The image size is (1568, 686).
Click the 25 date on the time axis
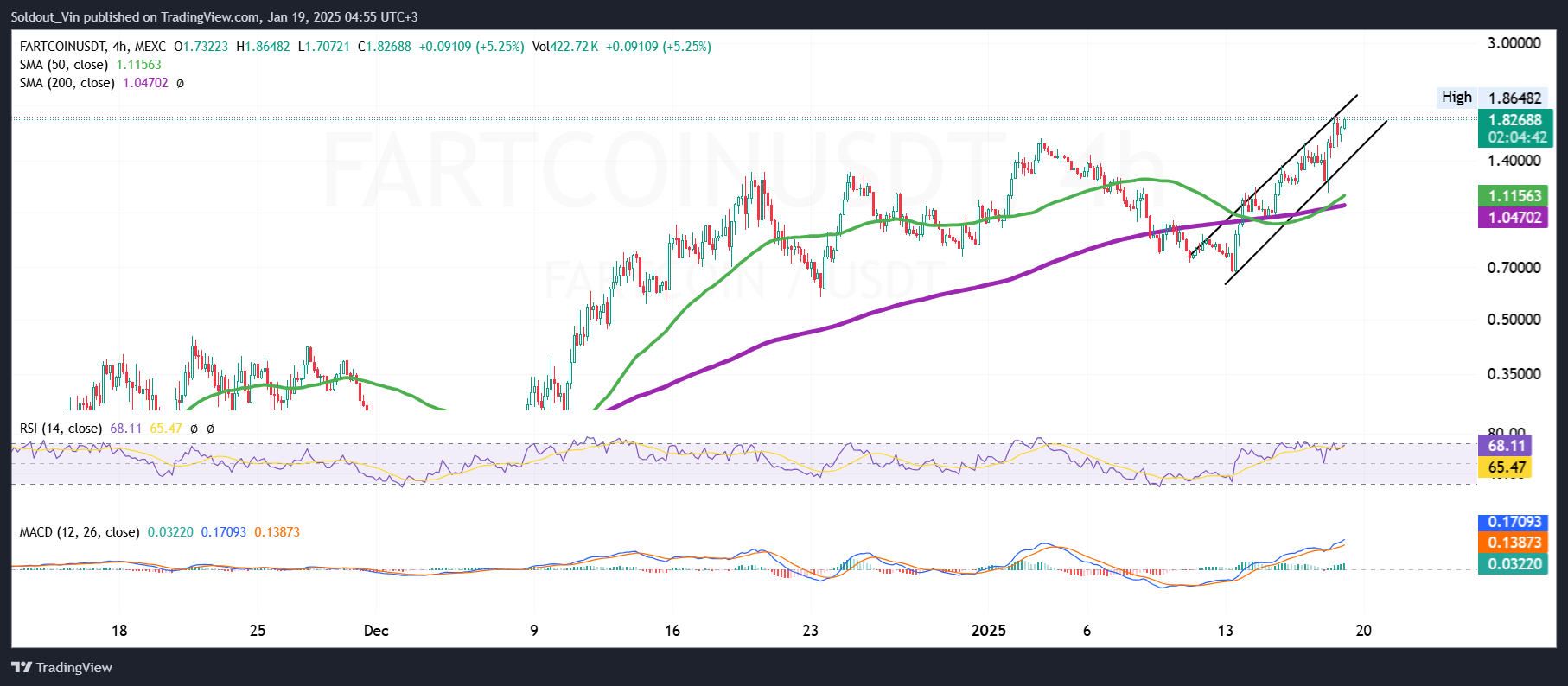tap(258, 631)
